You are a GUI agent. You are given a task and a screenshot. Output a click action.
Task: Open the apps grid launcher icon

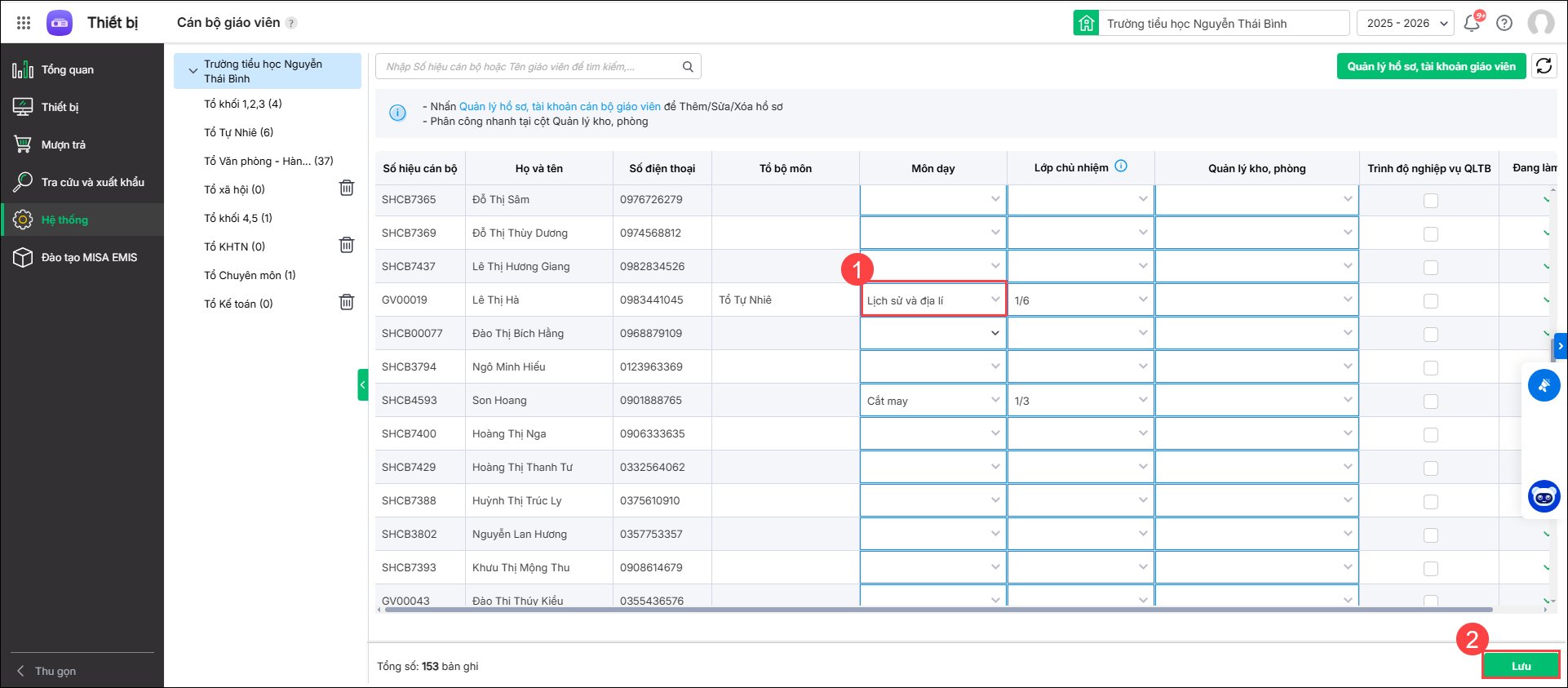click(24, 23)
